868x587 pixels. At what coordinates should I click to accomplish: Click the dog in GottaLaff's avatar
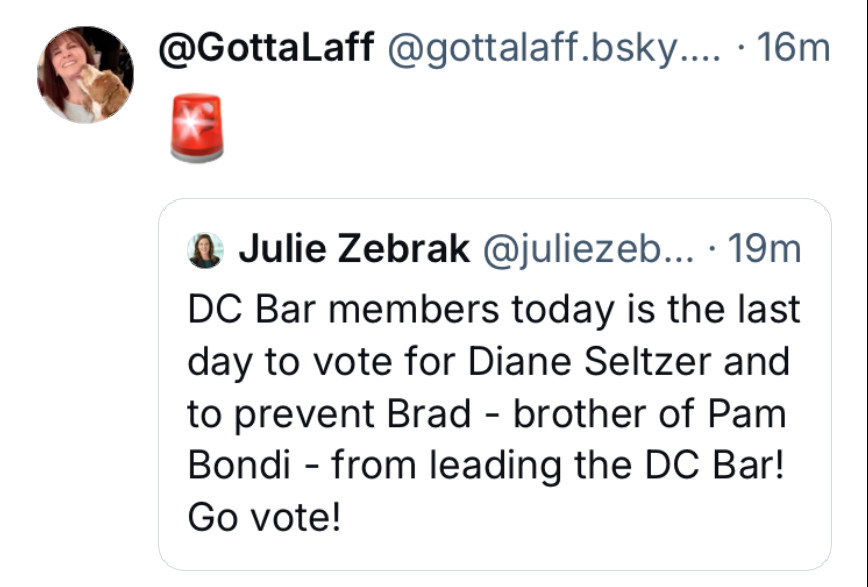[x=103, y=89]
